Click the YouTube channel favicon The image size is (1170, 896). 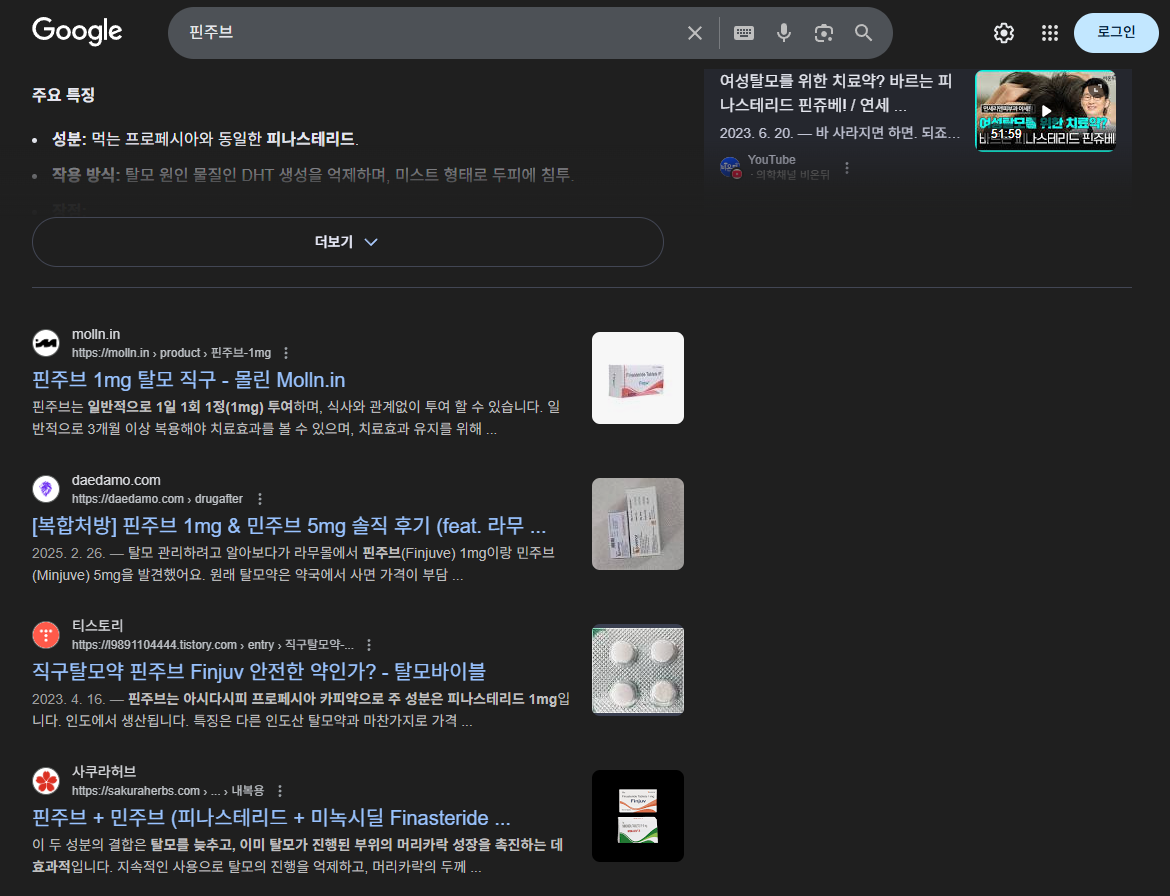(x=730, y=167)
